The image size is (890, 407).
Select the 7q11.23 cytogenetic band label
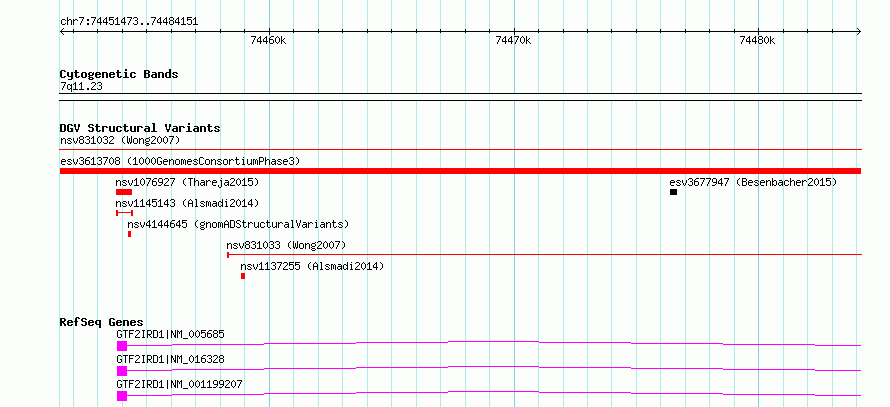81,87
